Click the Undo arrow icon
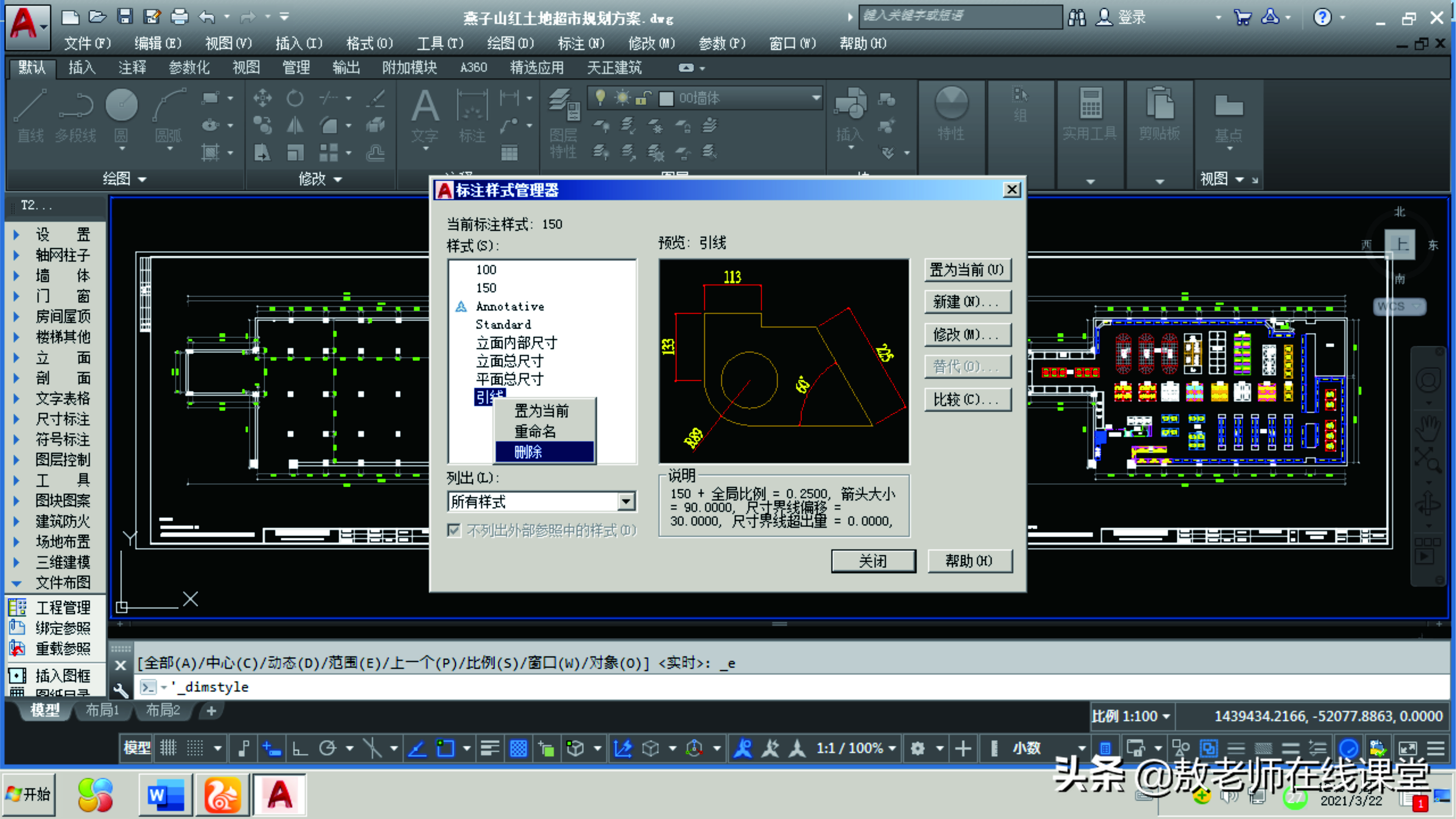This screenshot has width=1456, height=819. click(x=207, y=17)
